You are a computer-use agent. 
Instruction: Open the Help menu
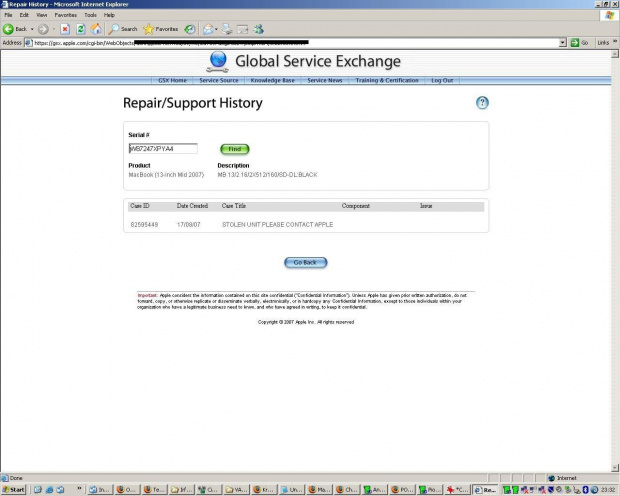tap(109, 15)
